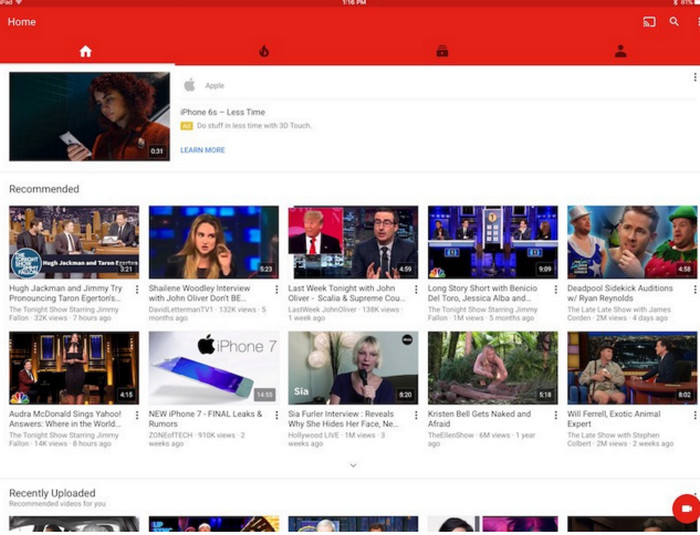Image resolution: width=700 pixels, height=535 pixels.
Task: Play the iPhone 6s ad thumbnail
Action: (89, 116)
